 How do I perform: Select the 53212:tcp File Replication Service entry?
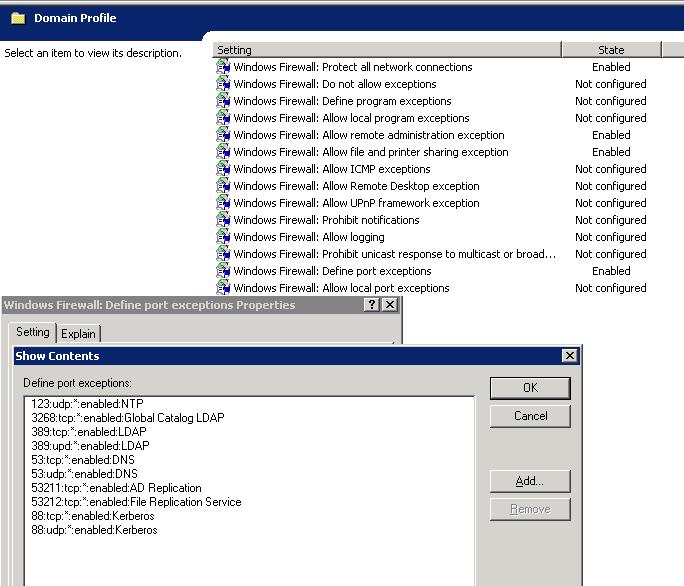[136, 502]
